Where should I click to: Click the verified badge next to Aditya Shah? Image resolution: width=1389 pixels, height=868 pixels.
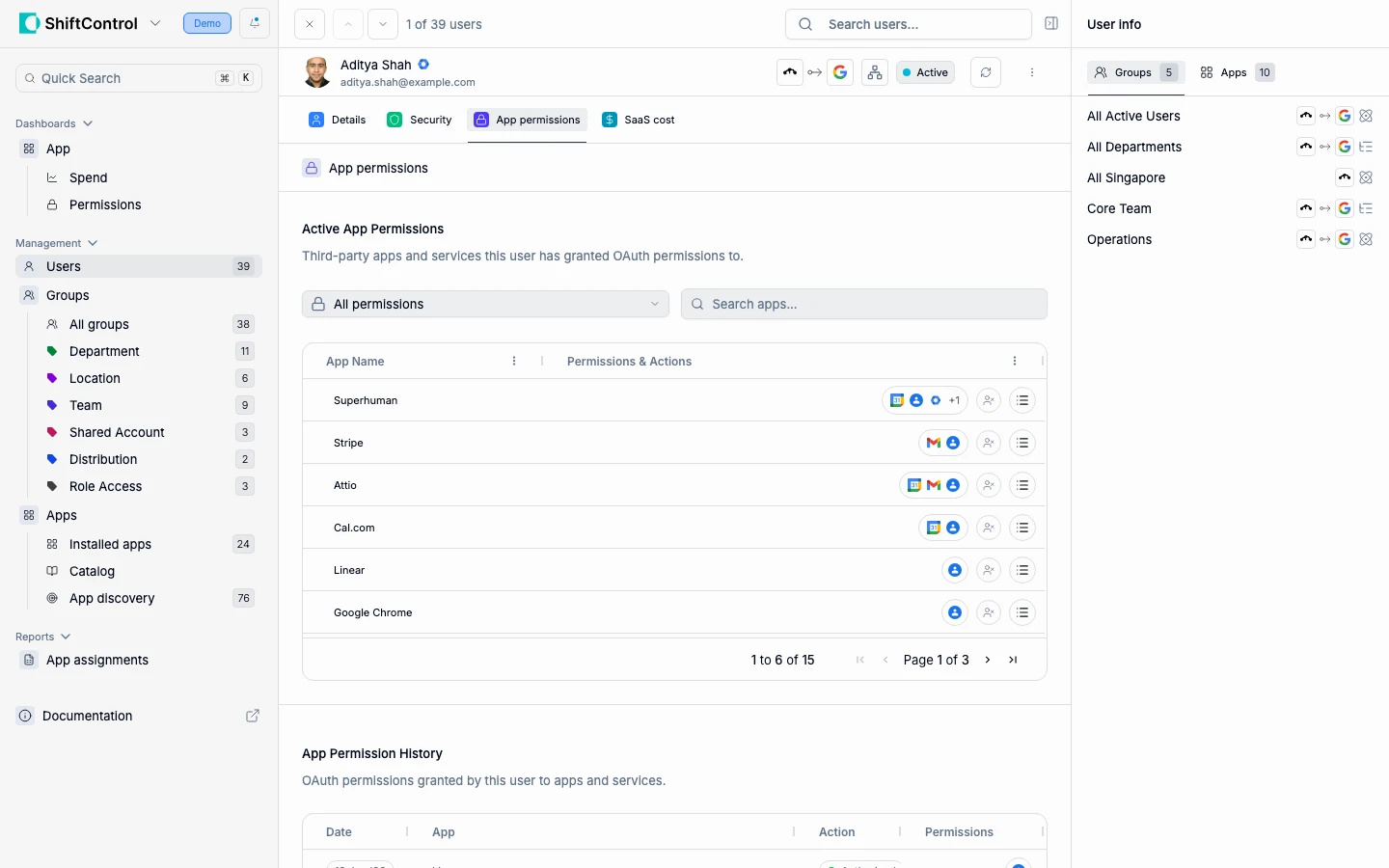(423, 65)
